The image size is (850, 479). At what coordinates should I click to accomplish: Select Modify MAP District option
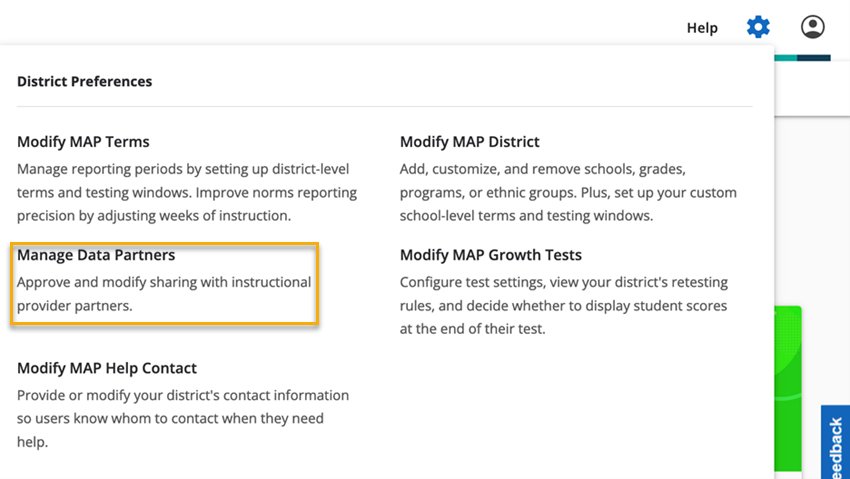pyautogui.click(x=469, y=142)
